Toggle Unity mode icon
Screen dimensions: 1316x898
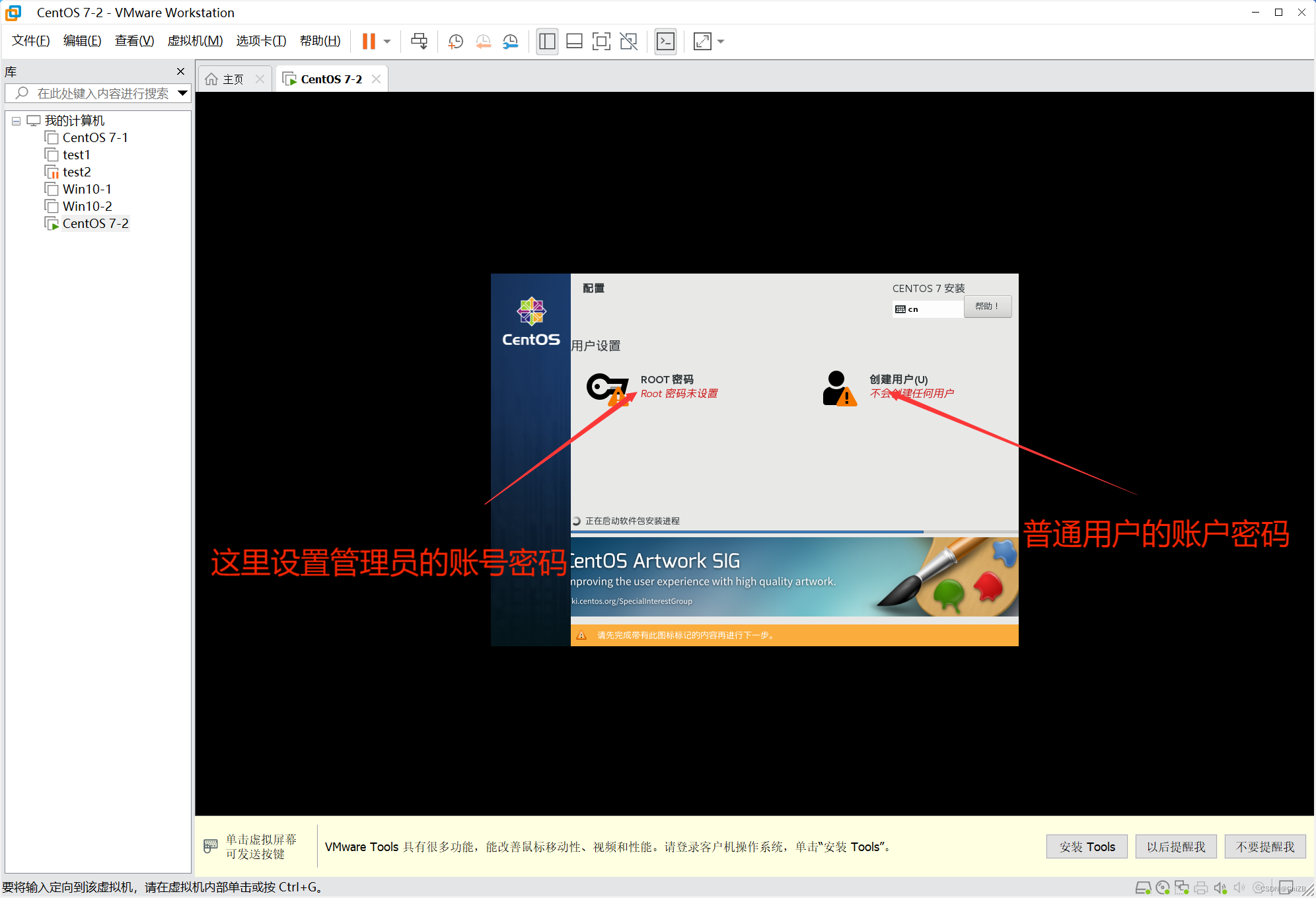(x=629, y=42)
